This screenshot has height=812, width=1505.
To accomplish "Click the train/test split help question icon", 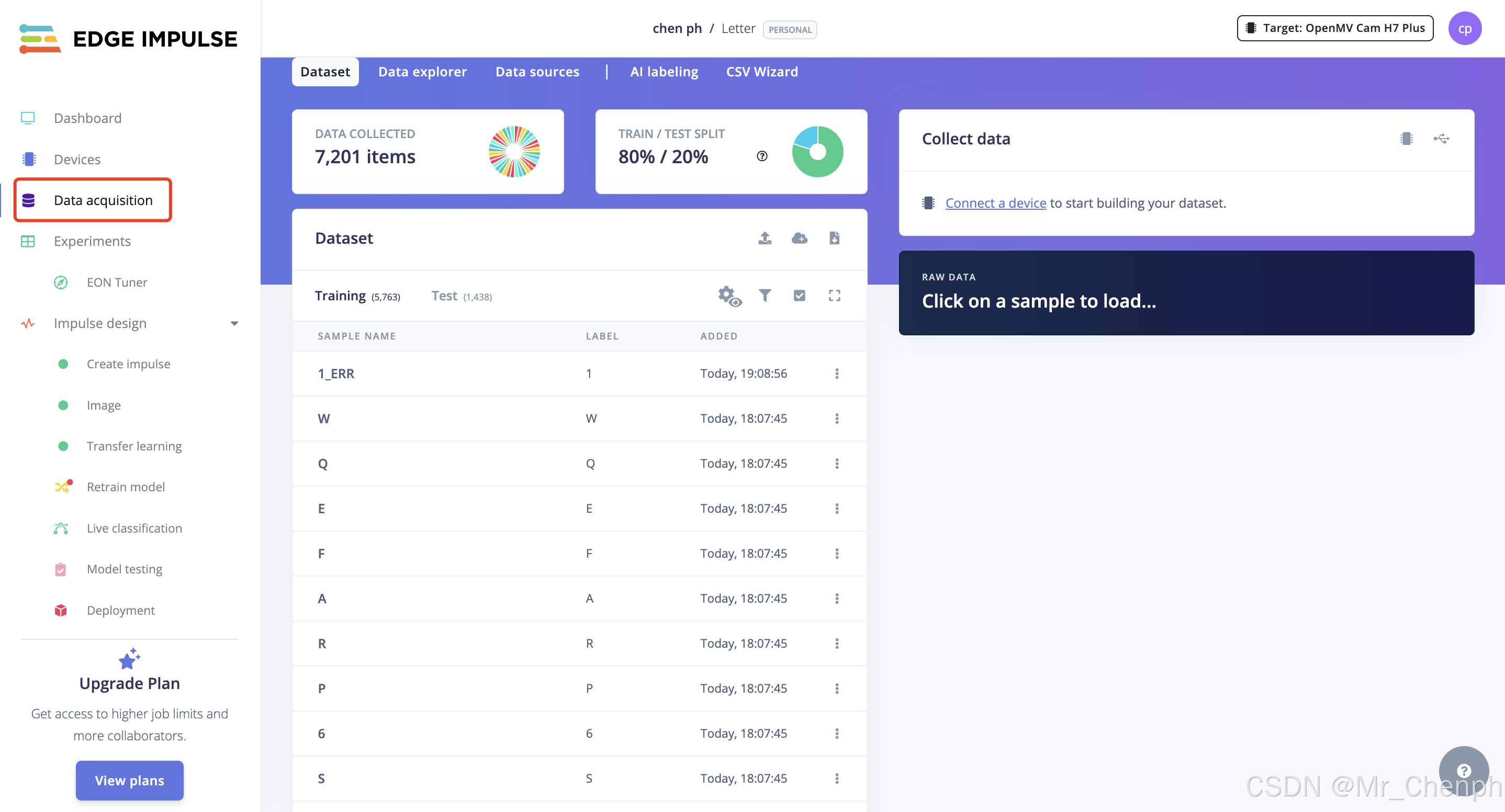I will [762, 156].
